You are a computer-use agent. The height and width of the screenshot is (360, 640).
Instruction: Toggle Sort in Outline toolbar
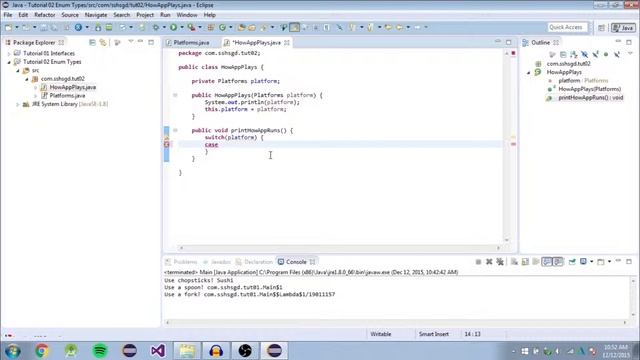click(574, 54)
